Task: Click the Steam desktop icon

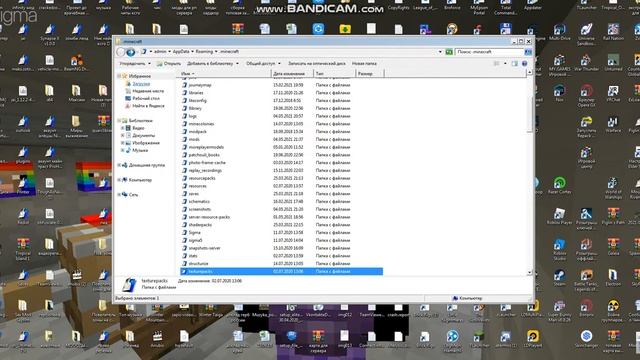Action: coord(560,278)
